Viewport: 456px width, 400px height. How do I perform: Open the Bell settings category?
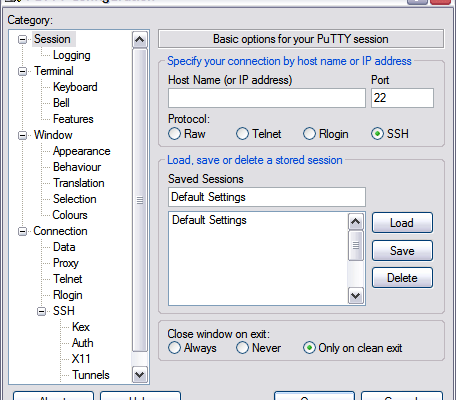pyautogui.click(x=61, y=103)
